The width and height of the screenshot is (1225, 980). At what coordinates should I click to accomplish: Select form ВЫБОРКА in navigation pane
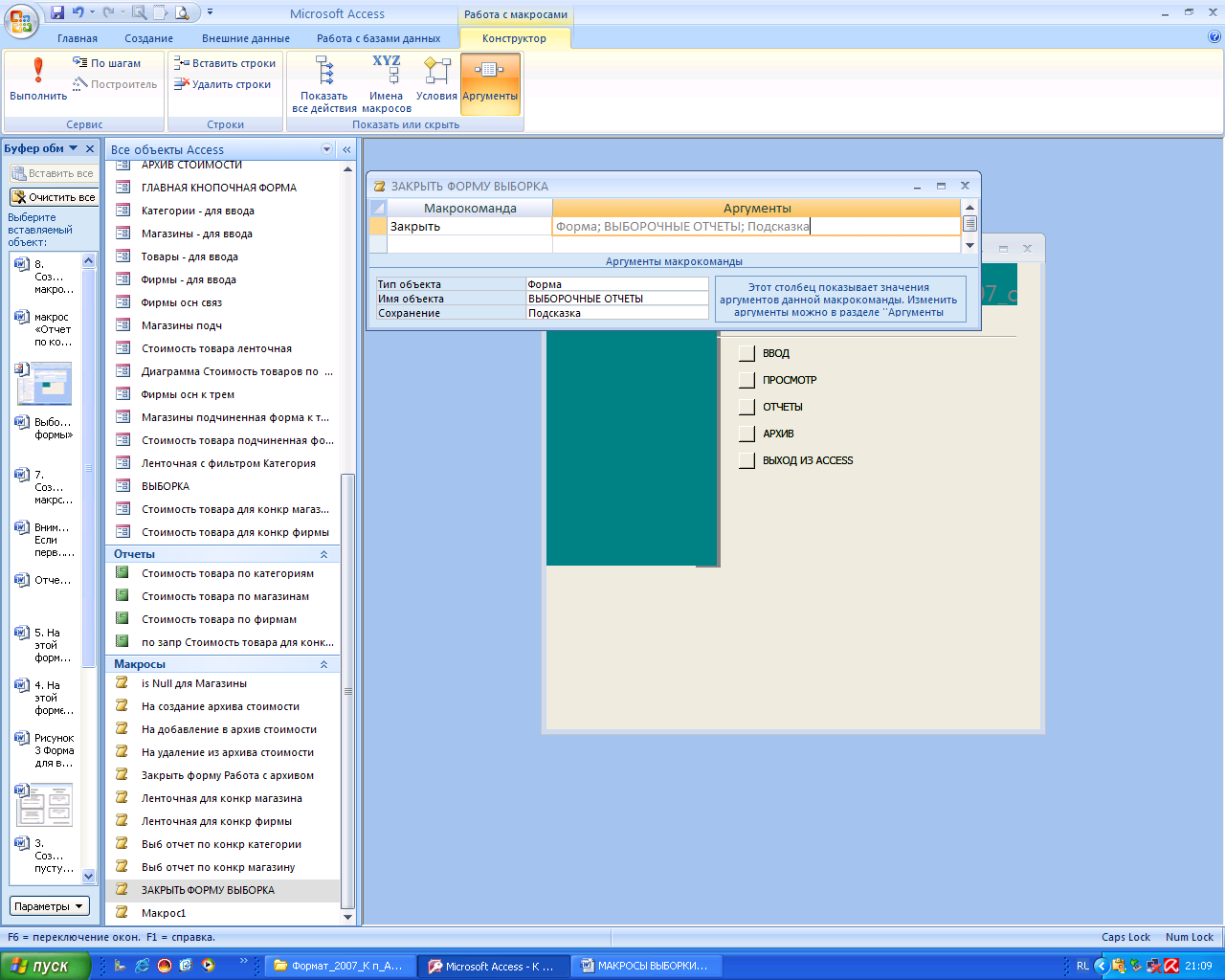click(x=222, y=486)
